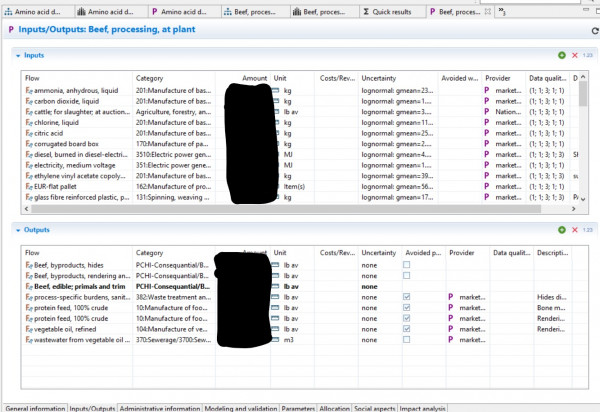This screenshot has width=600, height=412.
Task: Open Beef, proces... model graph tab
Action: click(x=256, y=12)
